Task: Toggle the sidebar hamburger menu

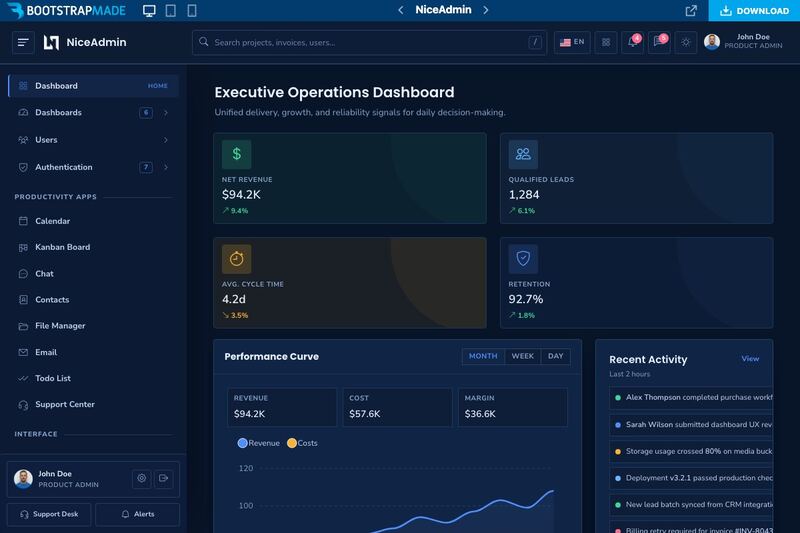Action: 23,42
